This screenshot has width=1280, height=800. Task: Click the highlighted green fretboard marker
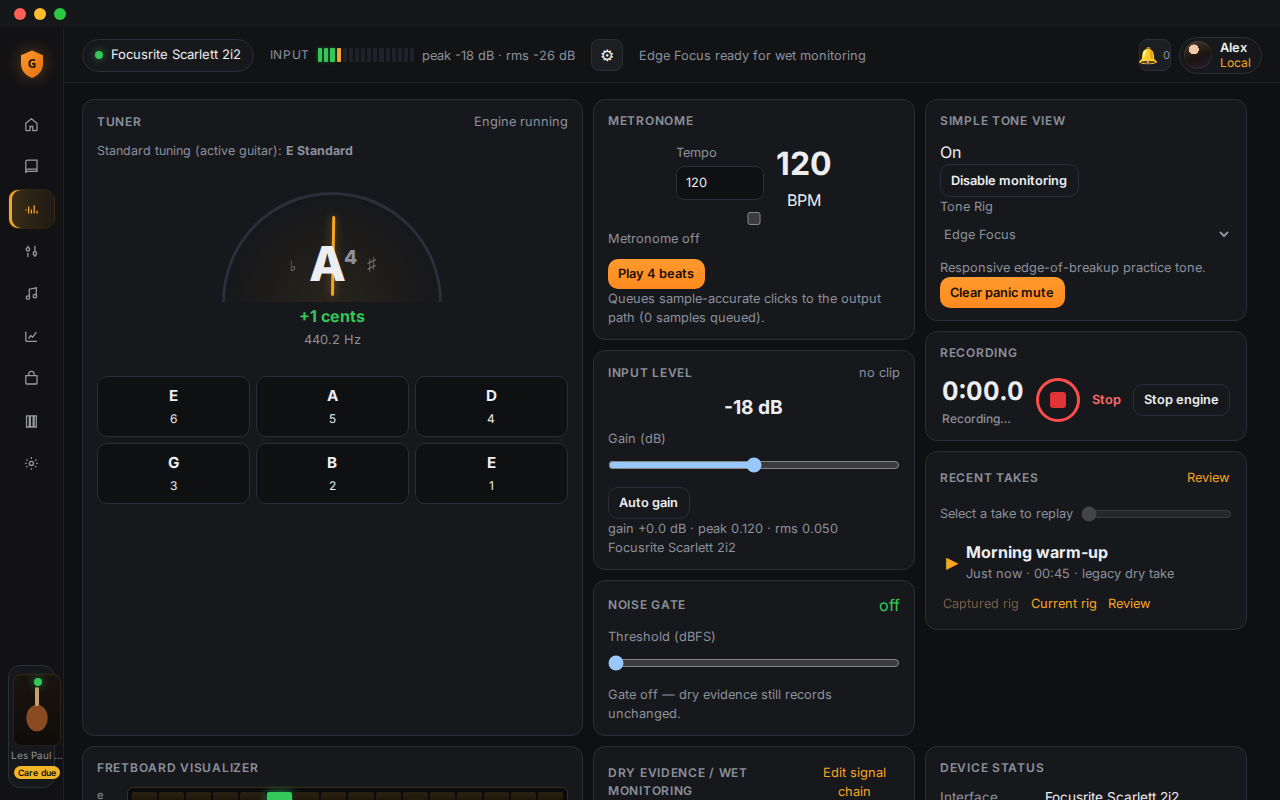(x=279, y=796)
